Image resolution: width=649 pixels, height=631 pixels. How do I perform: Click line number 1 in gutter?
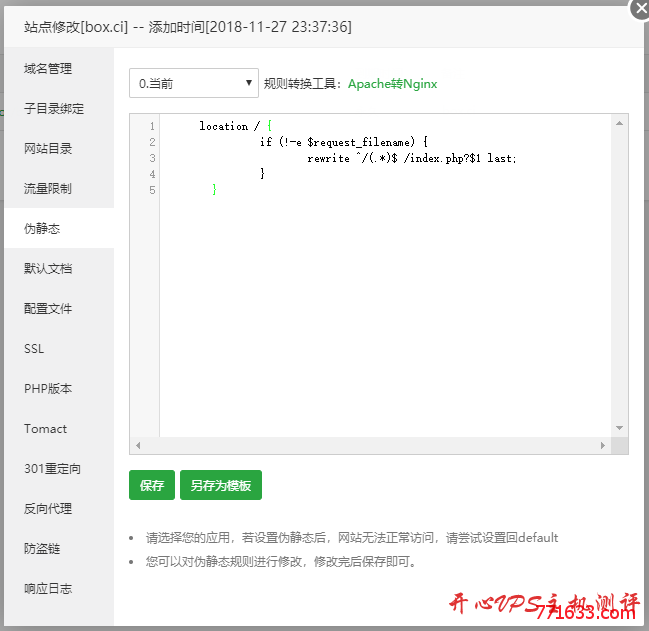click(152, 126)
